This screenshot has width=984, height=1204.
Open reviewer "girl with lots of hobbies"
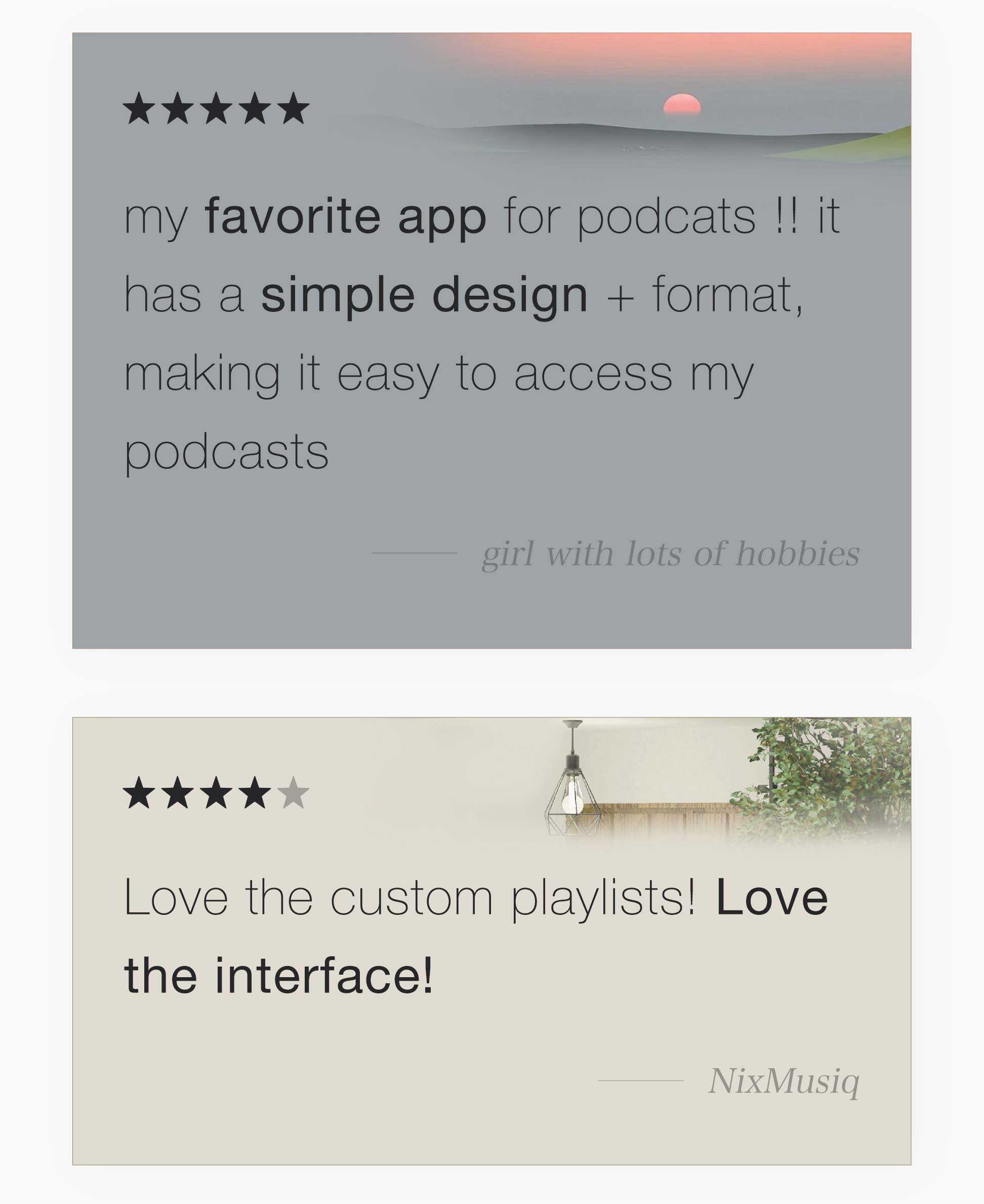[671, 553]
